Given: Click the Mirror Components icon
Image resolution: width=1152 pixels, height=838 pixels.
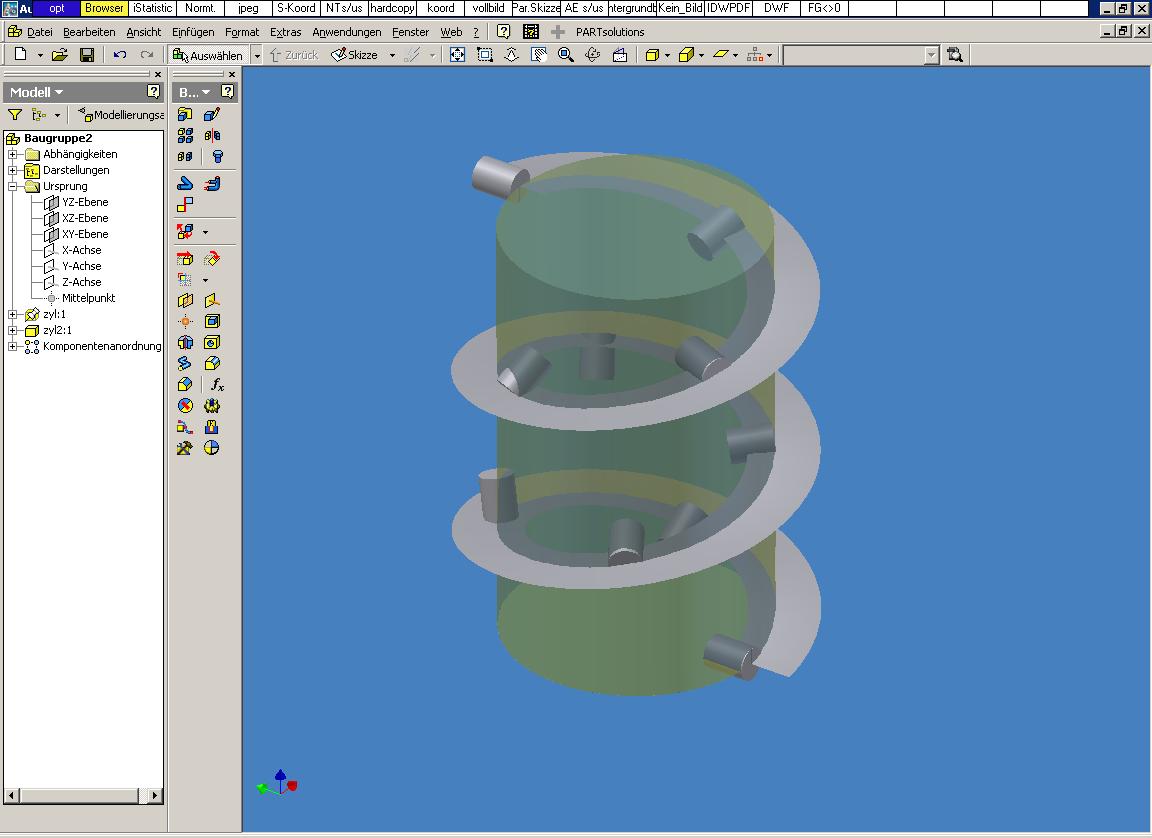Looking at the screenshot, I should click(212, 135).
